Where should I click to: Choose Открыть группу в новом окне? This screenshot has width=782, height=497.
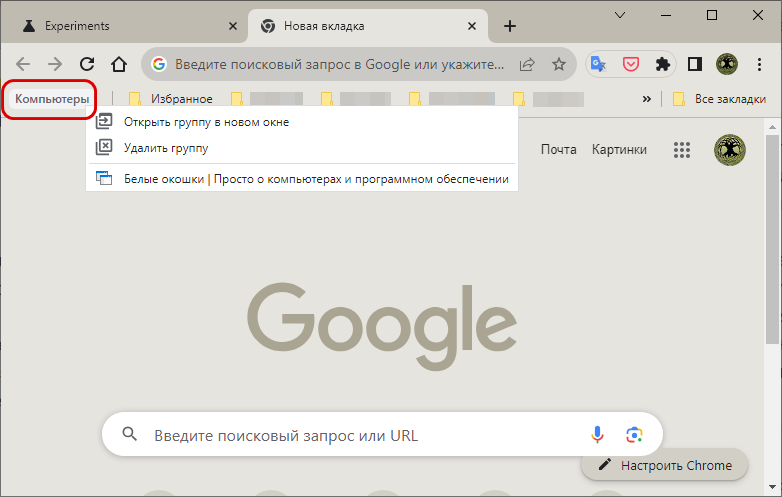click(302, 122)
